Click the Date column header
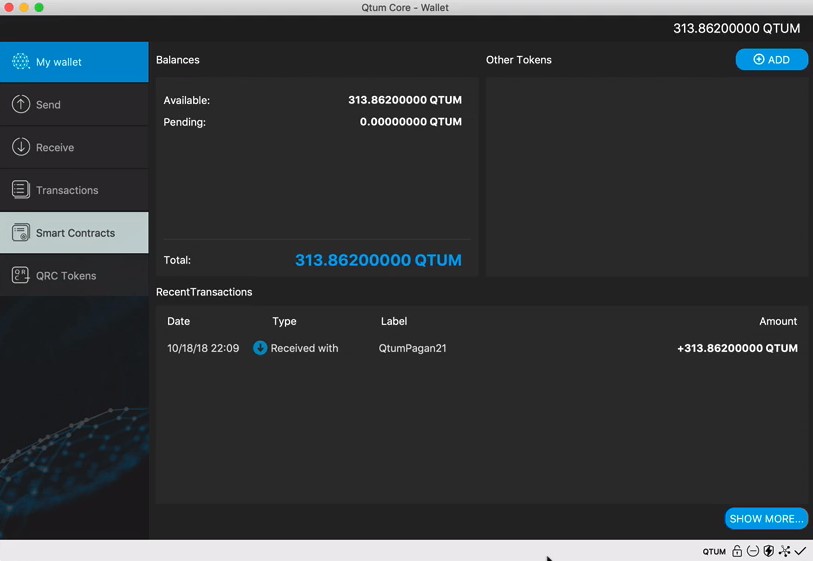This screenshot has height=561, width=813. (178, 321)
